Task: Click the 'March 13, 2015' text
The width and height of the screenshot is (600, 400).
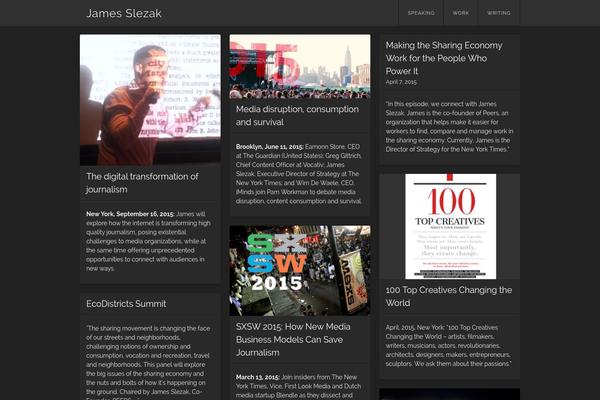Action: [x=258, y=377]
